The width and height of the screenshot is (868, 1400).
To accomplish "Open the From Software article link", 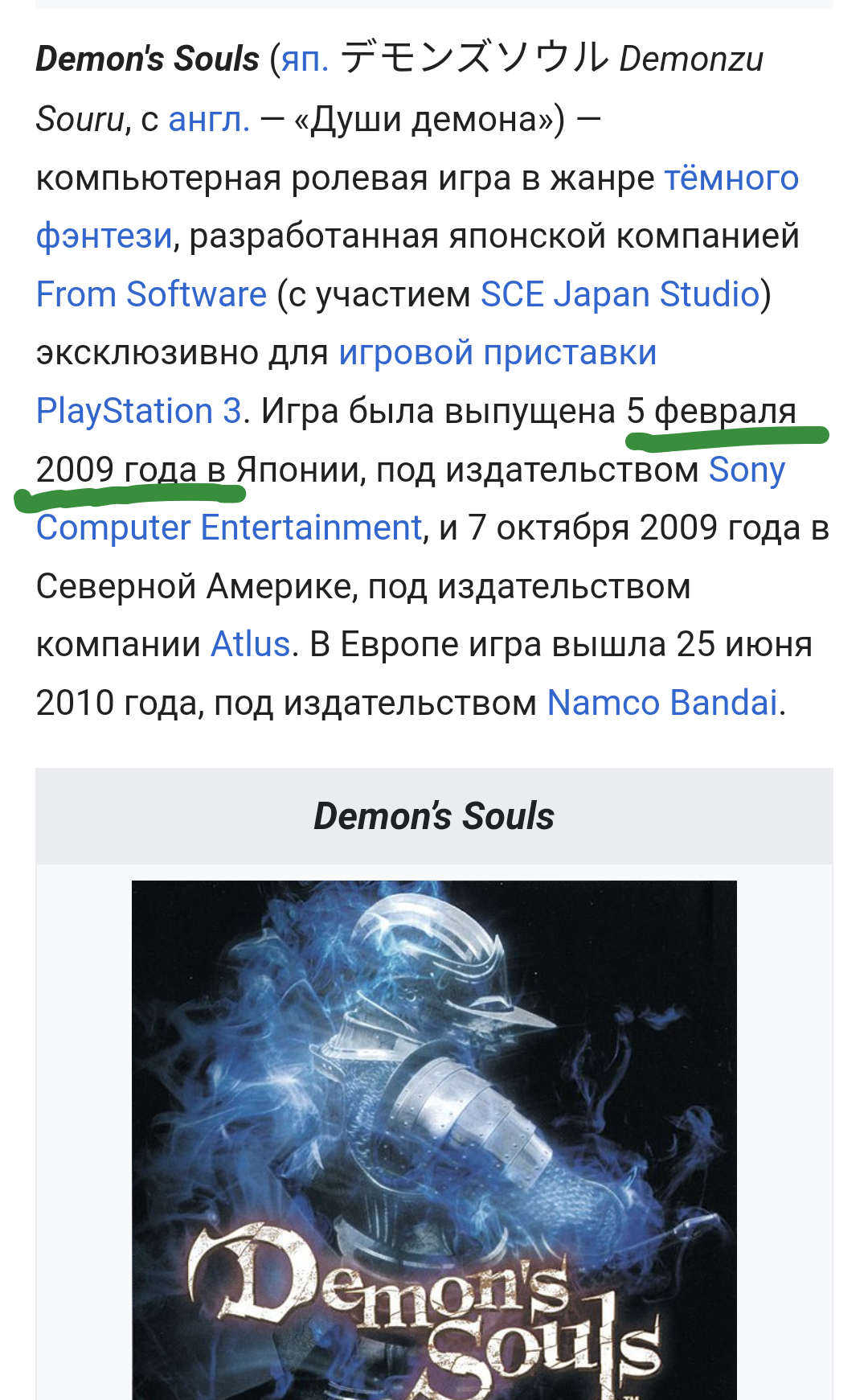I will (x=151, y=294).
